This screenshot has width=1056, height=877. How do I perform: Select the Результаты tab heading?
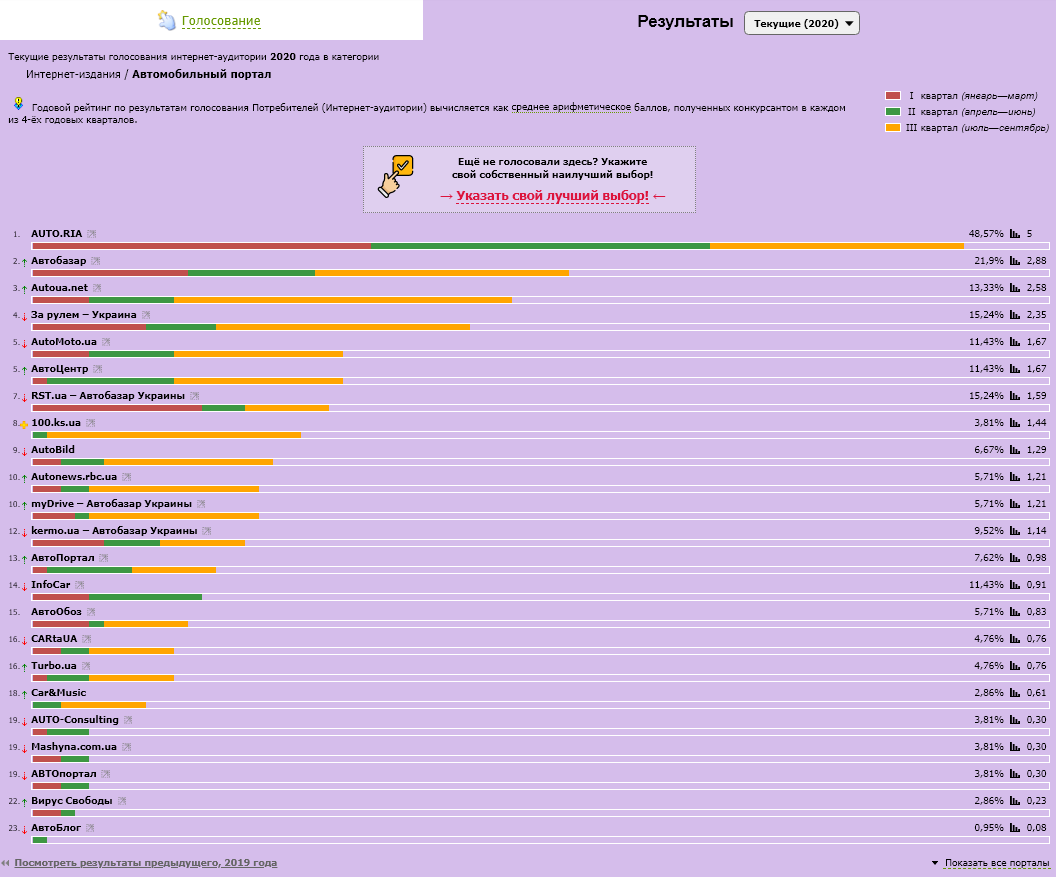pyautogui.click(x=685, y=22)
